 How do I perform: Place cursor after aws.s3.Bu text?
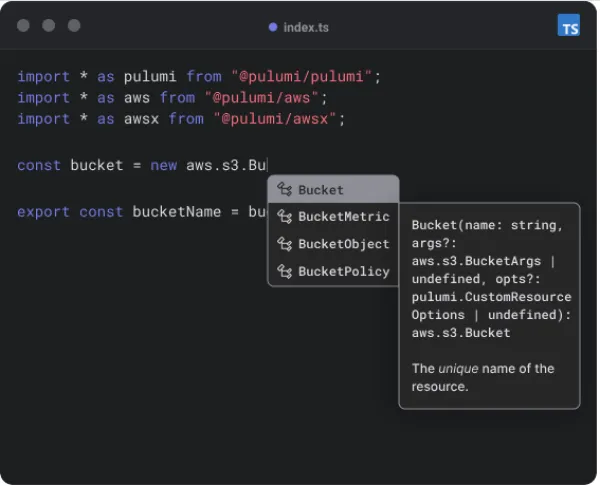[x=267, y=165]
